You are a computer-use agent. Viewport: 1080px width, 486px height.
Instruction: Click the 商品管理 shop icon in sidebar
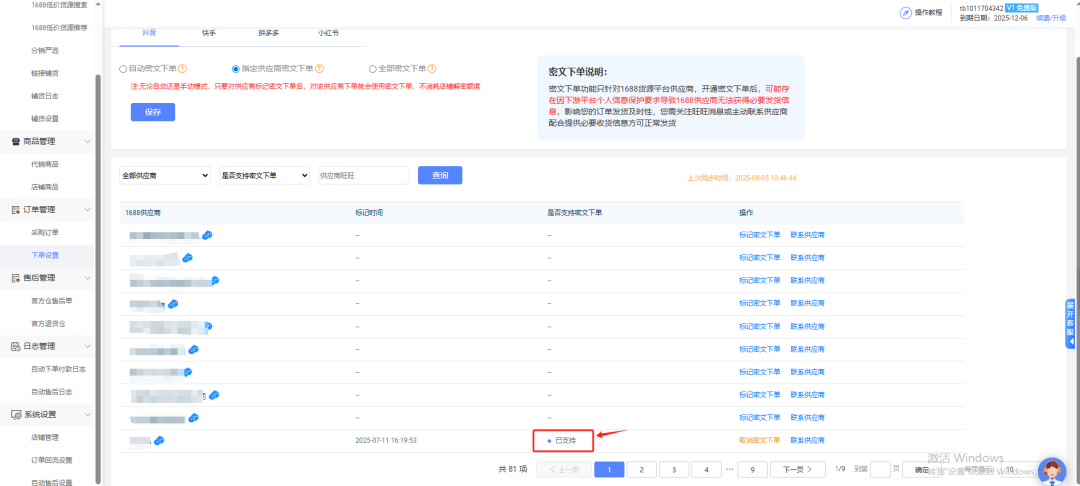pos(15,142)
